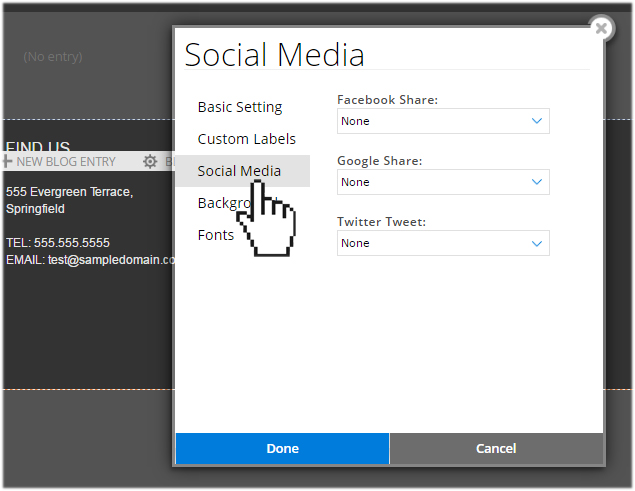The image size is (635, 491).
Task: Click the Done button
Action: (x=282, y=448)
